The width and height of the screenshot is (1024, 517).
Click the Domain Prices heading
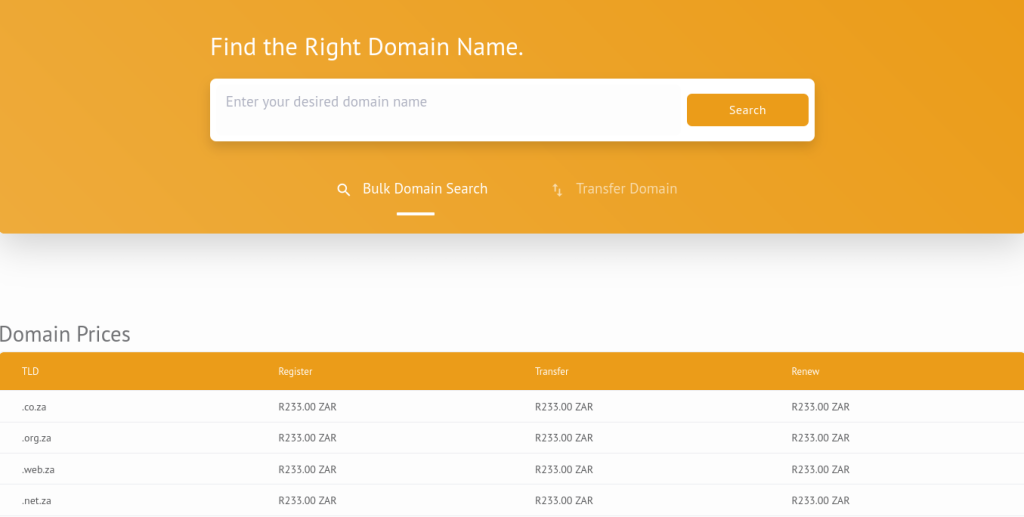pos(65,334)
